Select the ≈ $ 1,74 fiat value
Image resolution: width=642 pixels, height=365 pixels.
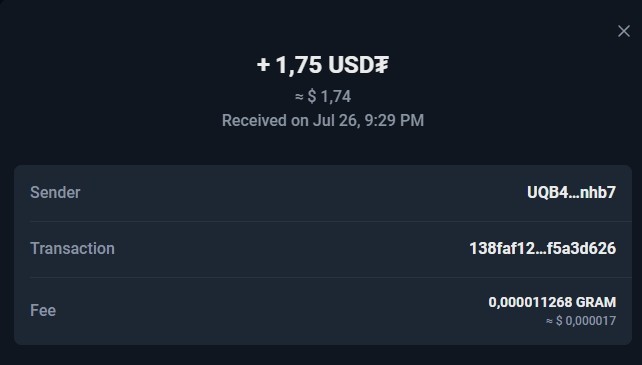pyautogui.click(x=323, y=97)
